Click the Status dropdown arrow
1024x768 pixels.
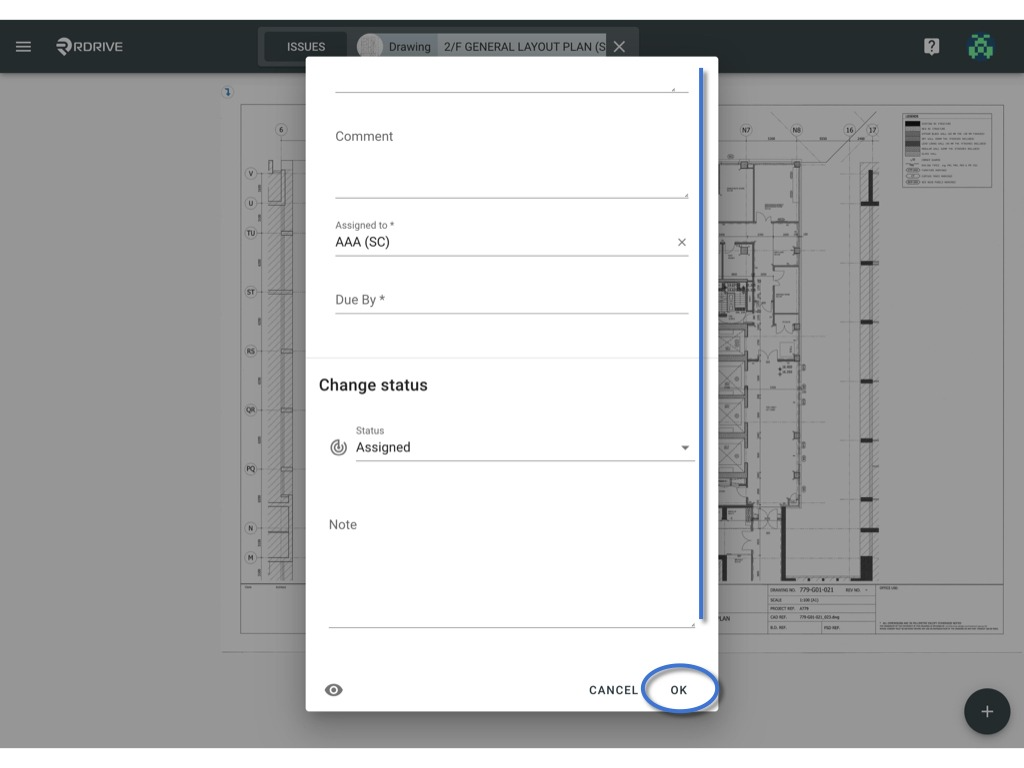pyautogui.click(x=685, y=448)
